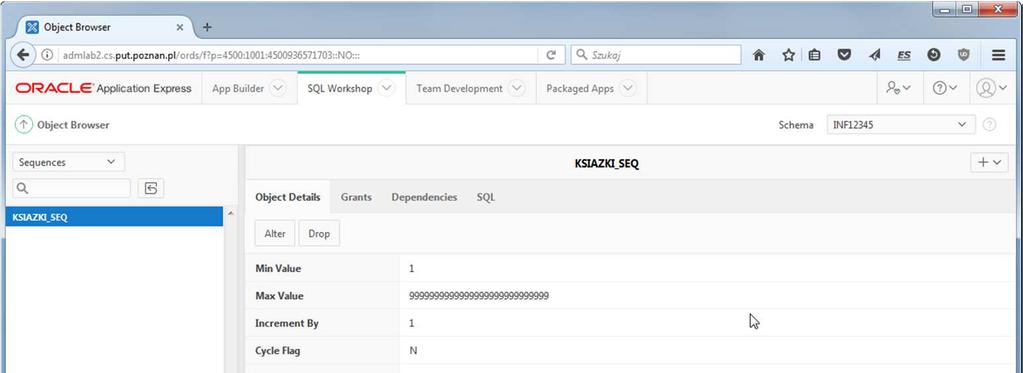Click the Alter button
Viewport: 1023px width, 373px height.
(x=275, y=233)
